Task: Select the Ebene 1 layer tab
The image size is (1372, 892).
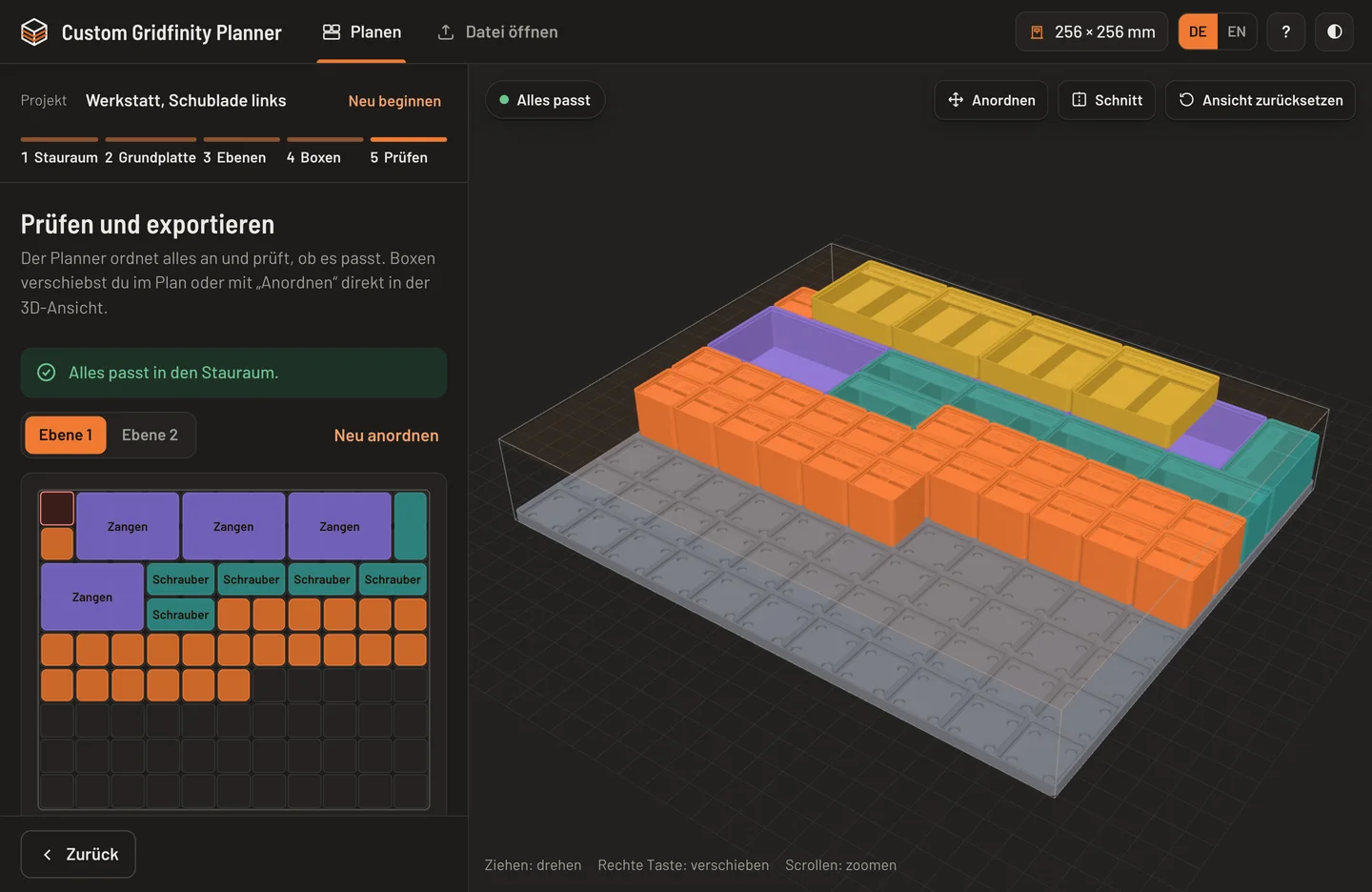Action: coord(66,436)
